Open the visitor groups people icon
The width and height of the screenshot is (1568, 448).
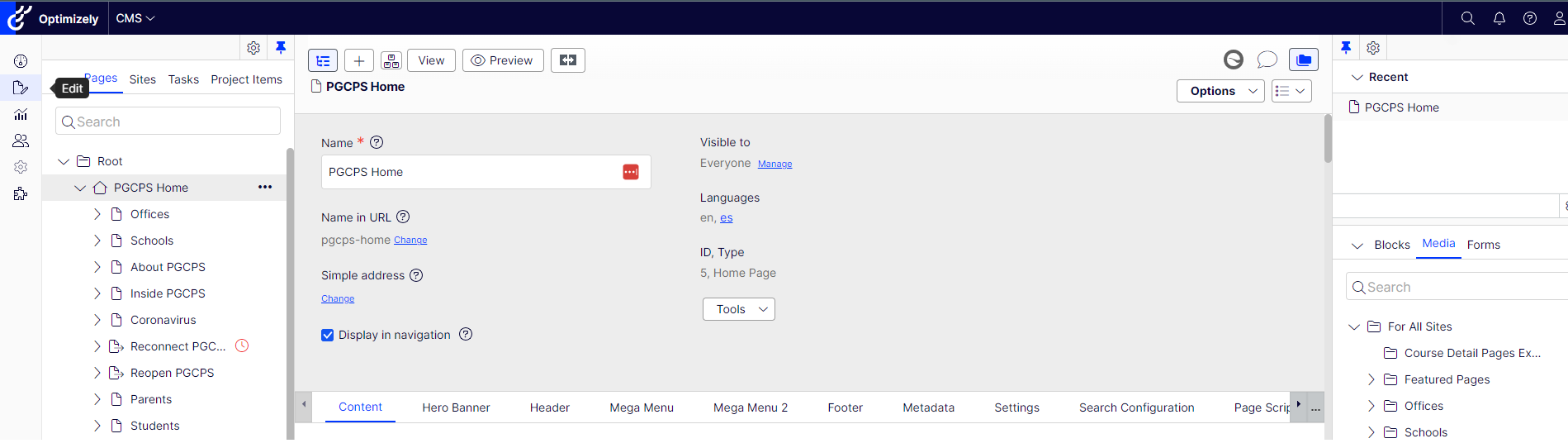pos(21,141)
